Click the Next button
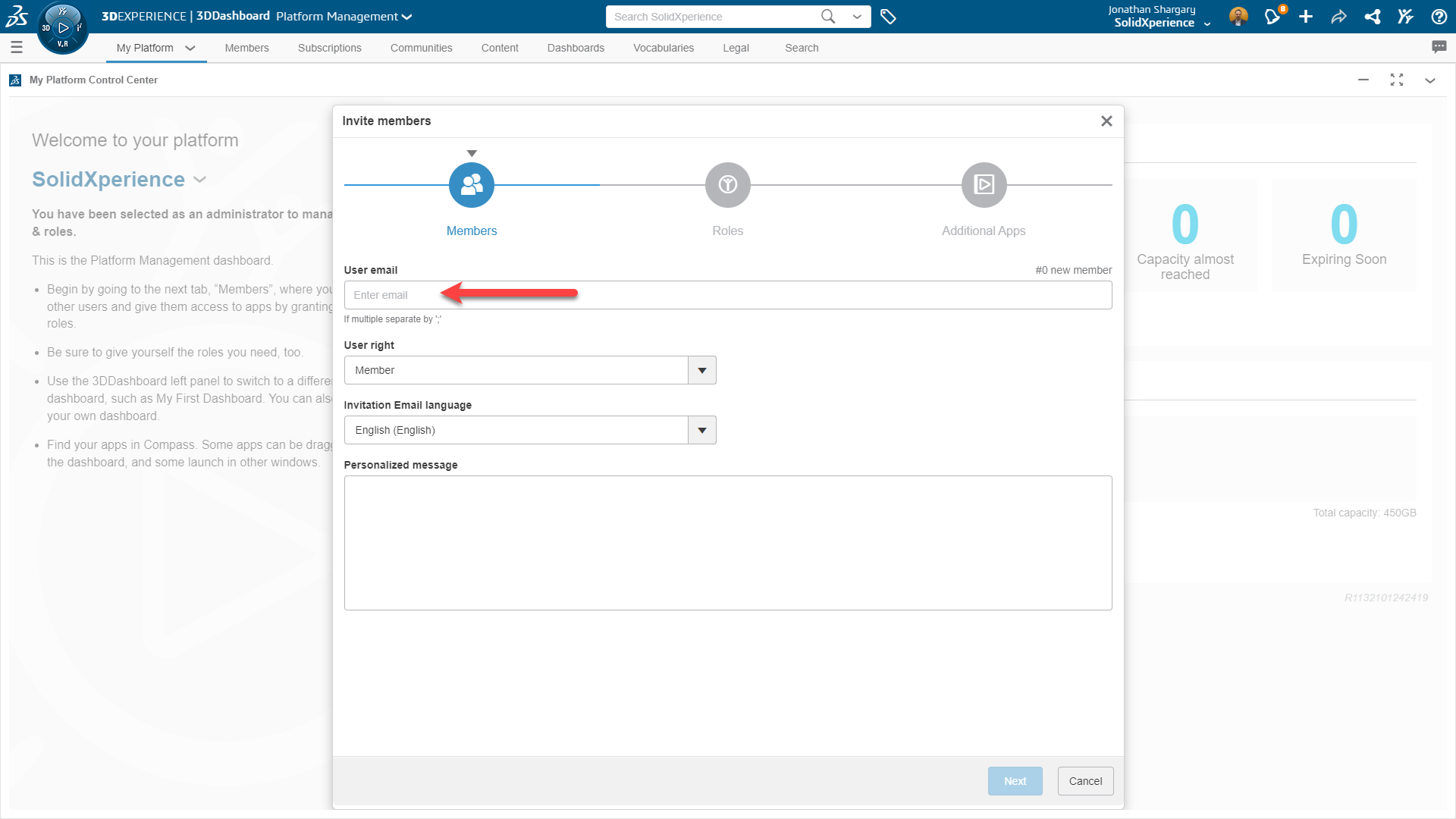This screenshot has height=819, width=1456. tap(1015, 781)
